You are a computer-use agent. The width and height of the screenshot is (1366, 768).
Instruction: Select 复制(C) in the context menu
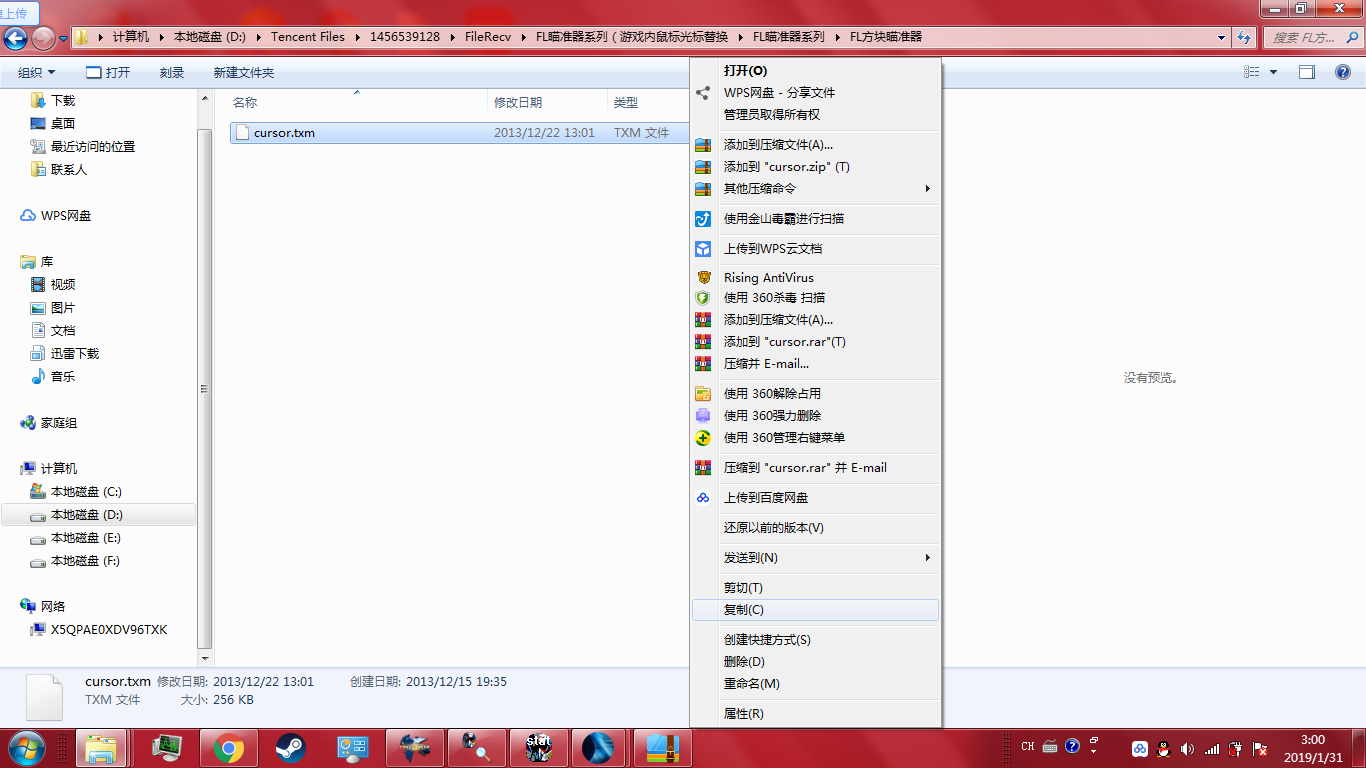point(816,610)
